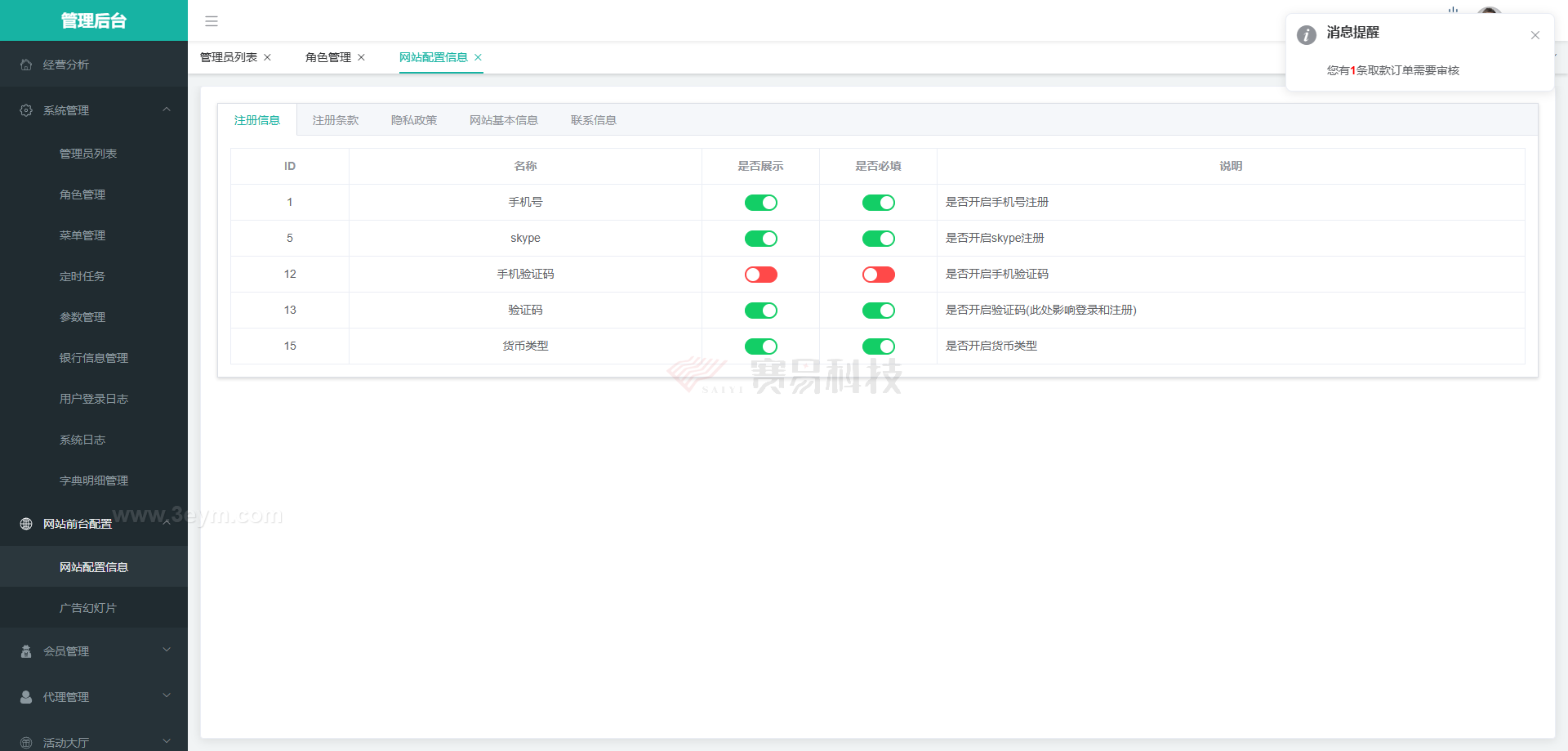Click the hamburger sidebar collapse icon
This screenshot has height=751, width=1568.
click(x=212, y=21)
